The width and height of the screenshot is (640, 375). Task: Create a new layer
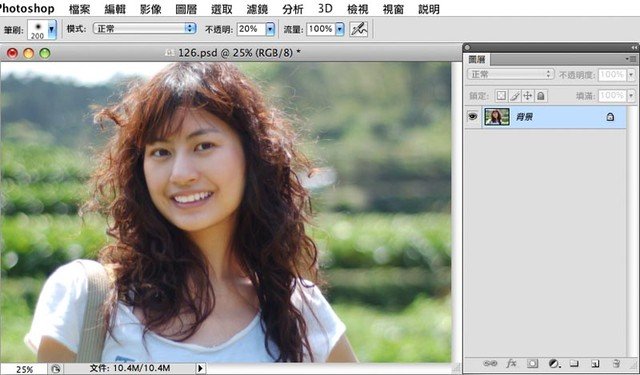point(595,363)
